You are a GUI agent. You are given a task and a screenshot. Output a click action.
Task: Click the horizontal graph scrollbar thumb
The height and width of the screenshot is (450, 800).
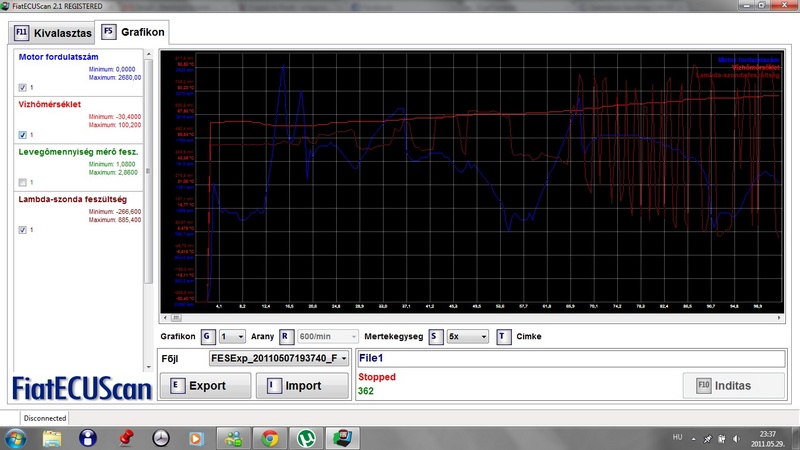coord(176,318)
